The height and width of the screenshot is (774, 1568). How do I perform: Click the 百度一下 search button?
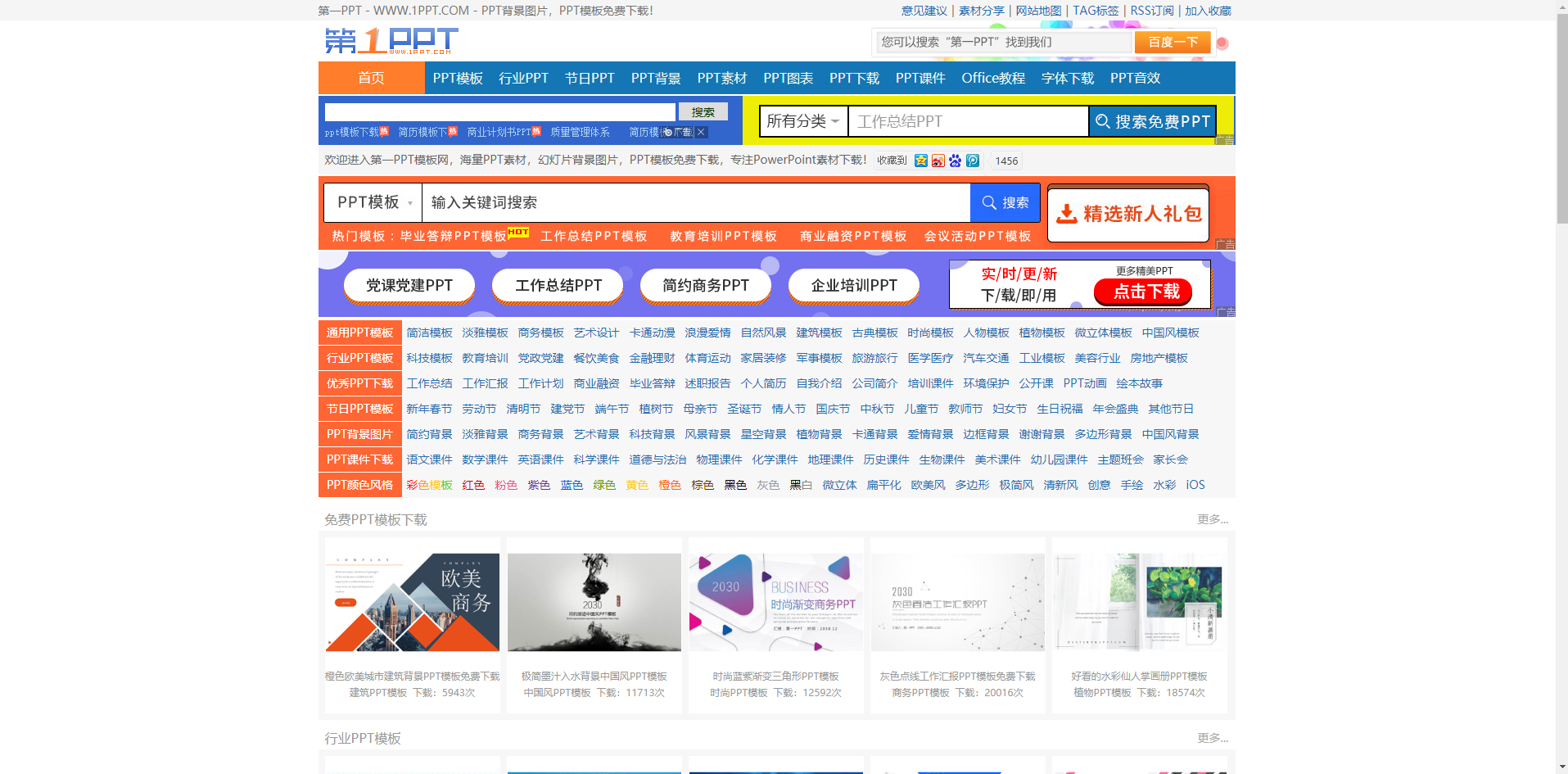point(1173,42)
